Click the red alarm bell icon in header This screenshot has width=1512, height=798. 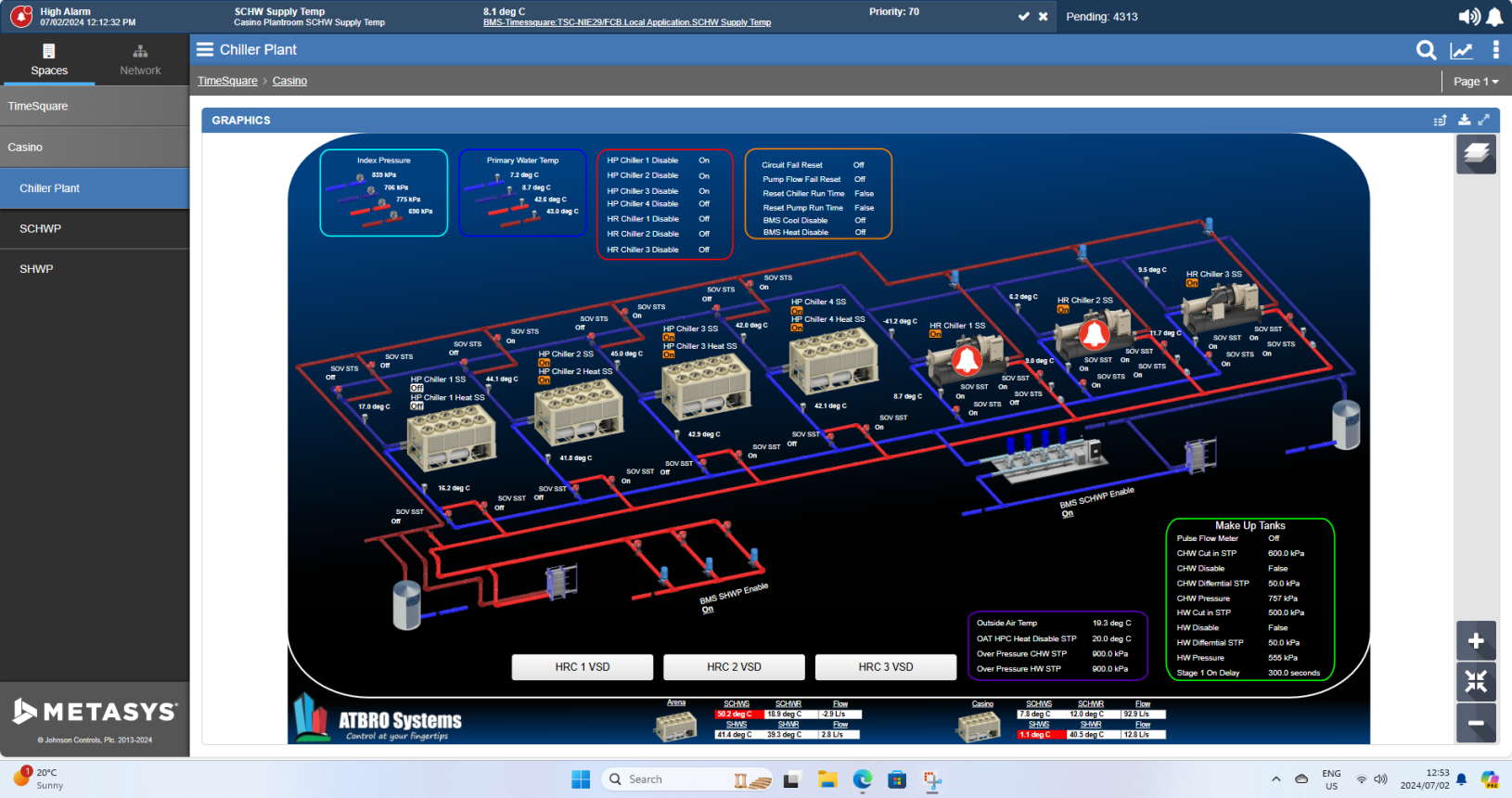(20, 16)
